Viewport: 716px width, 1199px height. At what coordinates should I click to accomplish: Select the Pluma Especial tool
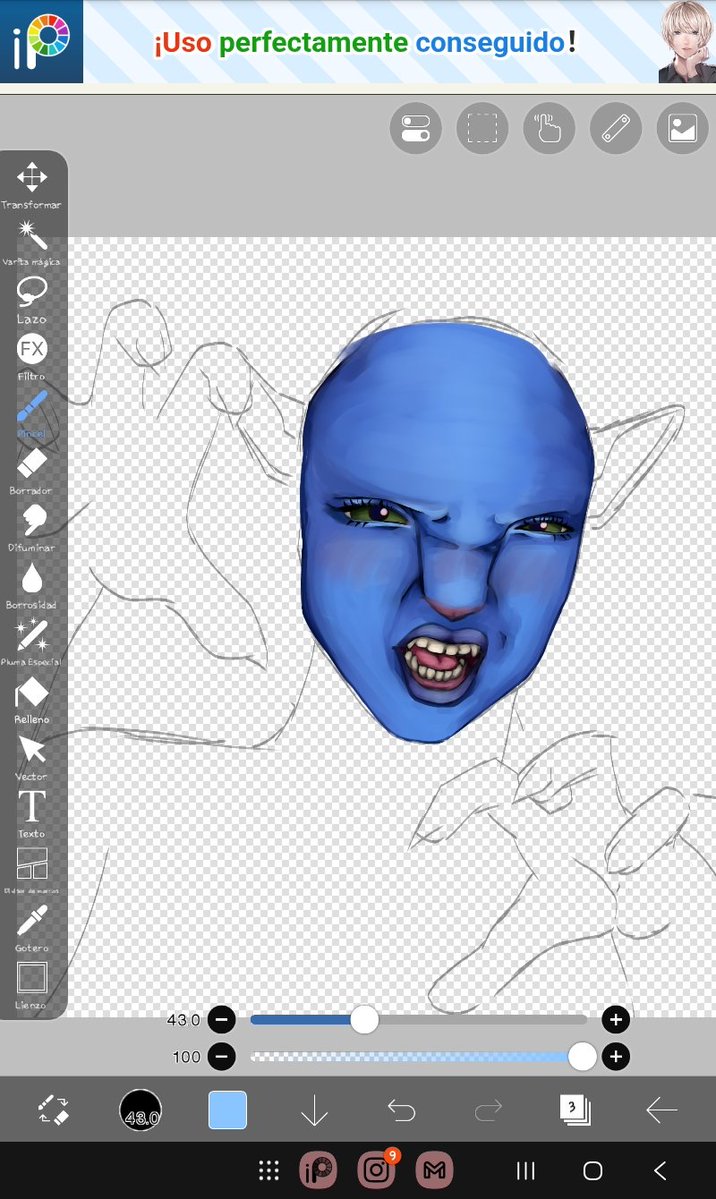click(31, 642)
